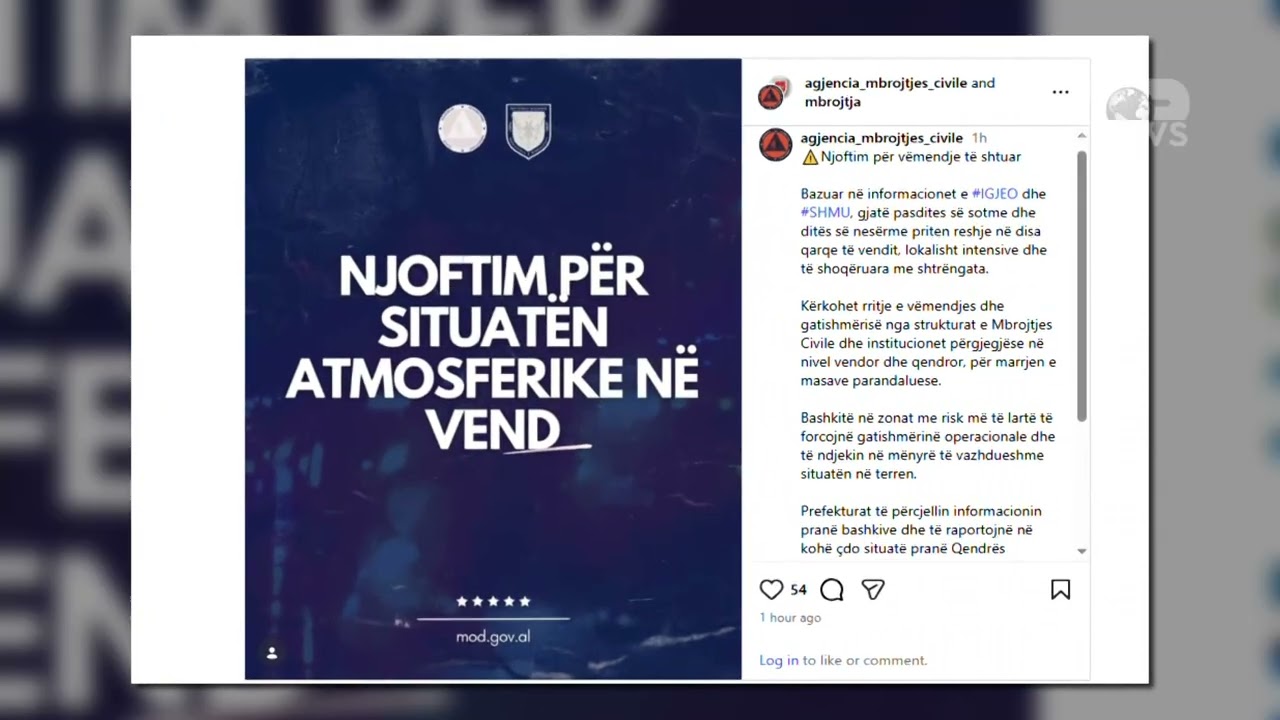Share the post using paper plane icon

[x=873, y=590]
